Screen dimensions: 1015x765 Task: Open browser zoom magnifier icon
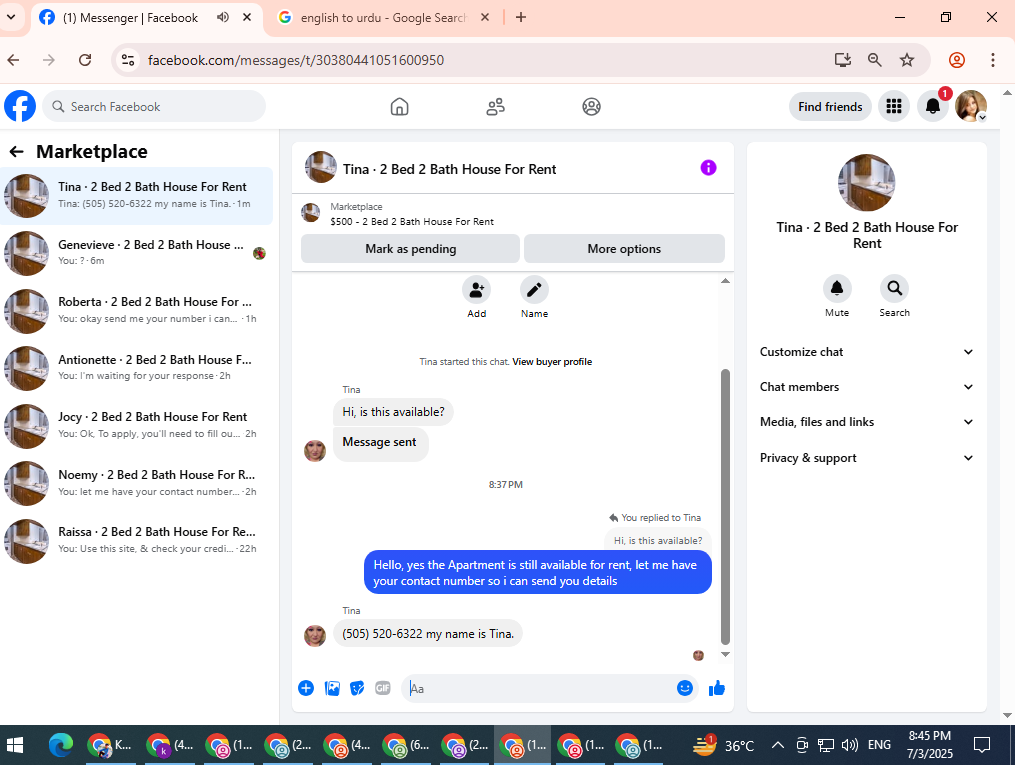[875, 60]
